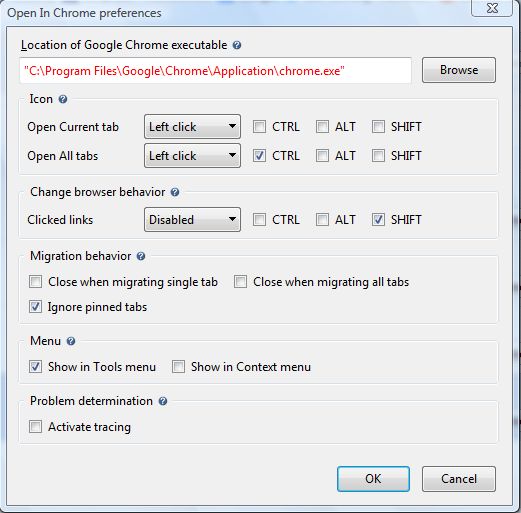The height and width of the screenshot is (513, 521).
Task: Click the Cancel button
Action: point(459,479)
